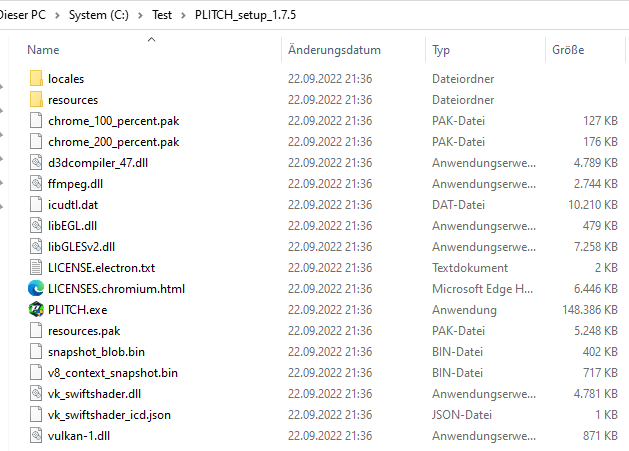Click the sort arrow above the Name column
This screenshot has height=451, width=629.
pos(151,39)
